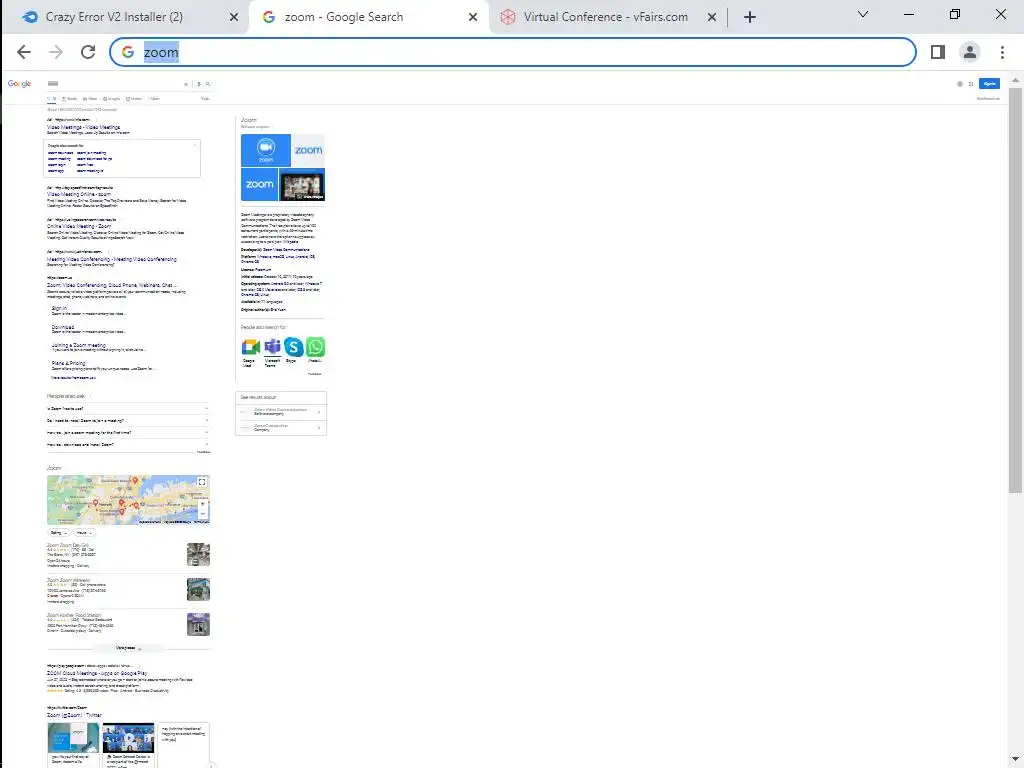The image size is (1024, 768).
Task: Open the Rating filter dropdown
Action: point(58,533)
